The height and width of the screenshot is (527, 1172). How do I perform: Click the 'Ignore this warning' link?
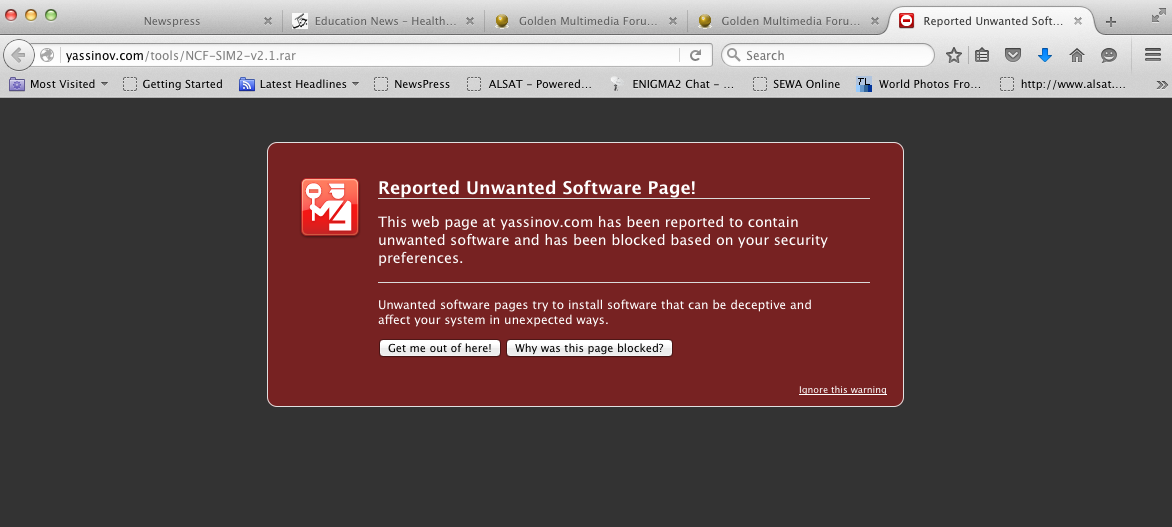point(842,390)
